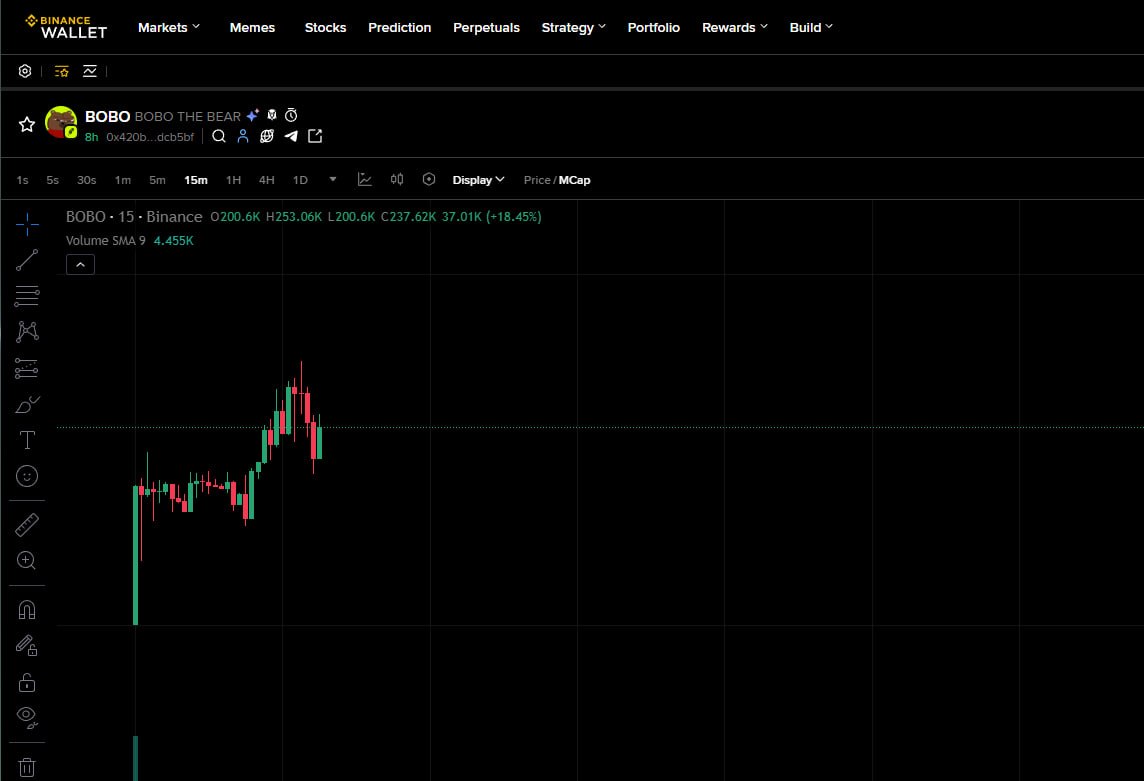This screenshot has width=1144, height=781.
Task: Toggle lock all drawings padlock
Action: coord(27,682)
